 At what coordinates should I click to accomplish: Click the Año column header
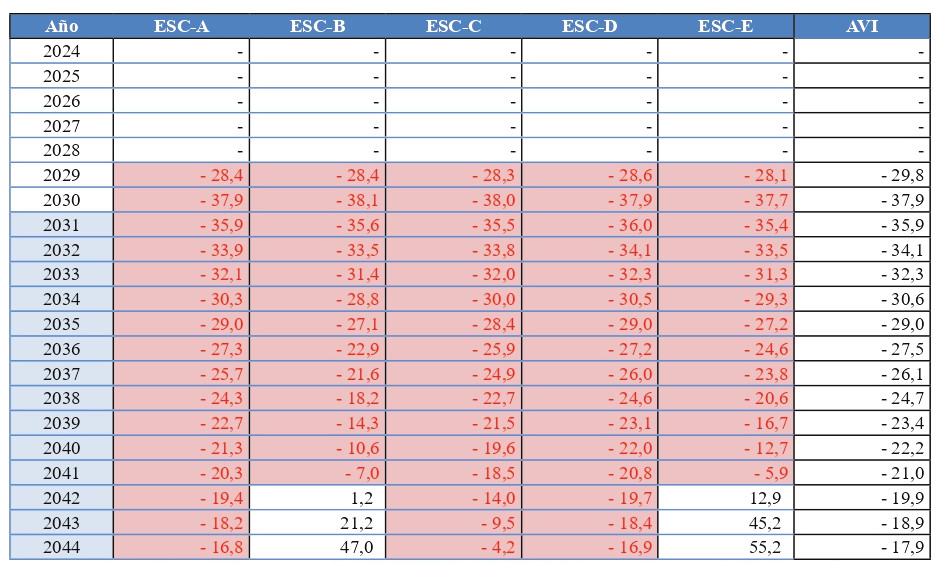coord(62,27)
